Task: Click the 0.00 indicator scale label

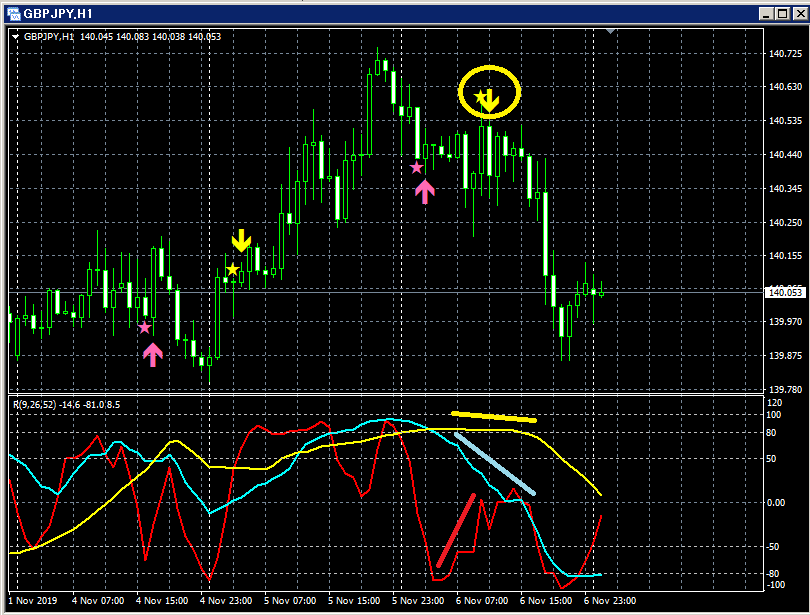Action: point(776,502)
